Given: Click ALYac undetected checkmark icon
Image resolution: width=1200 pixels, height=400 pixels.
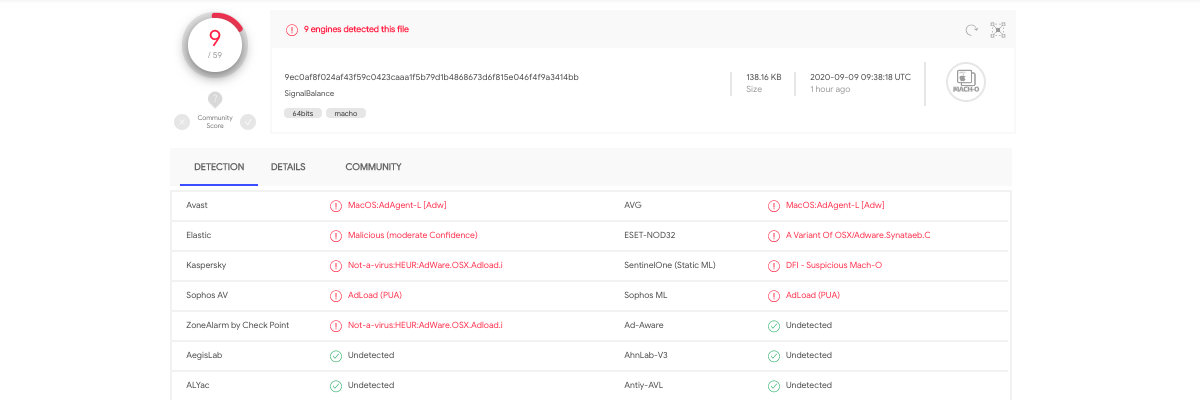Looking at the screenshot, I should pyautogui.click(x=336, y=385).
